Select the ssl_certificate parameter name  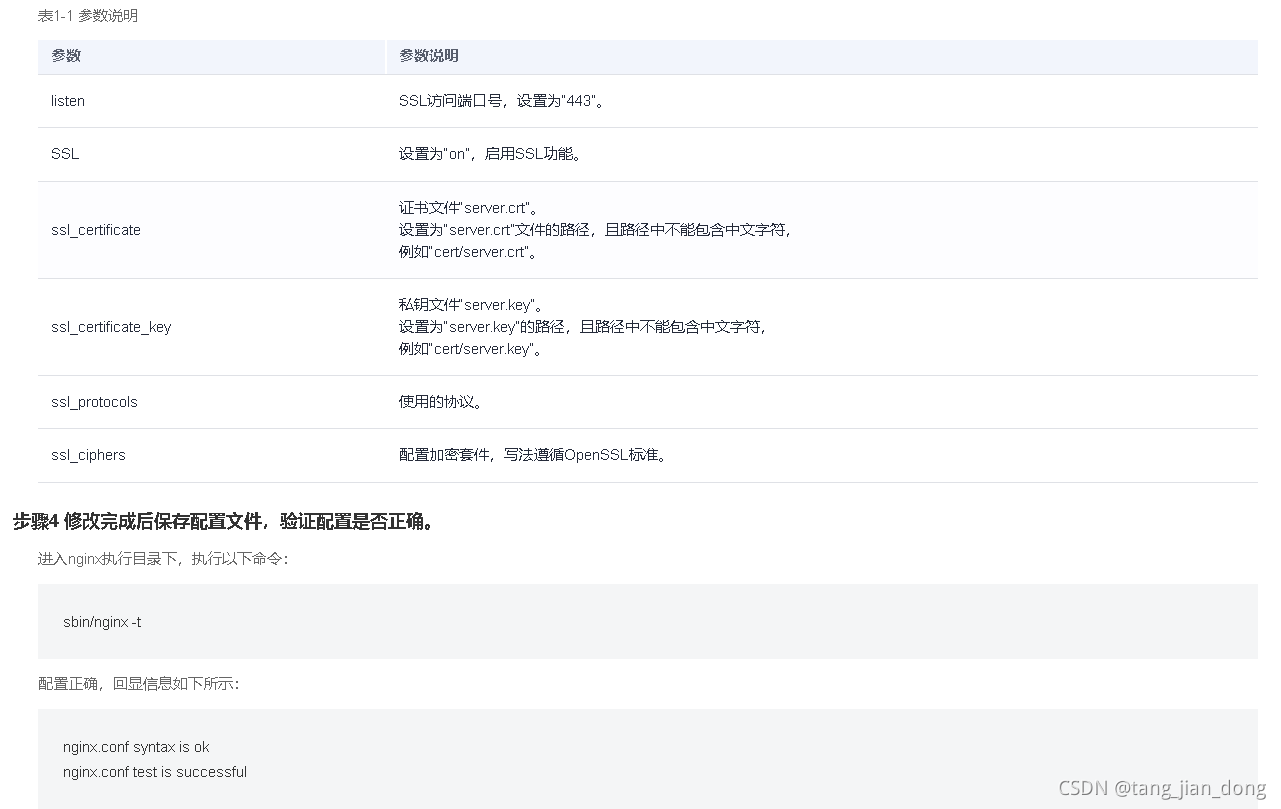point(96,230)
